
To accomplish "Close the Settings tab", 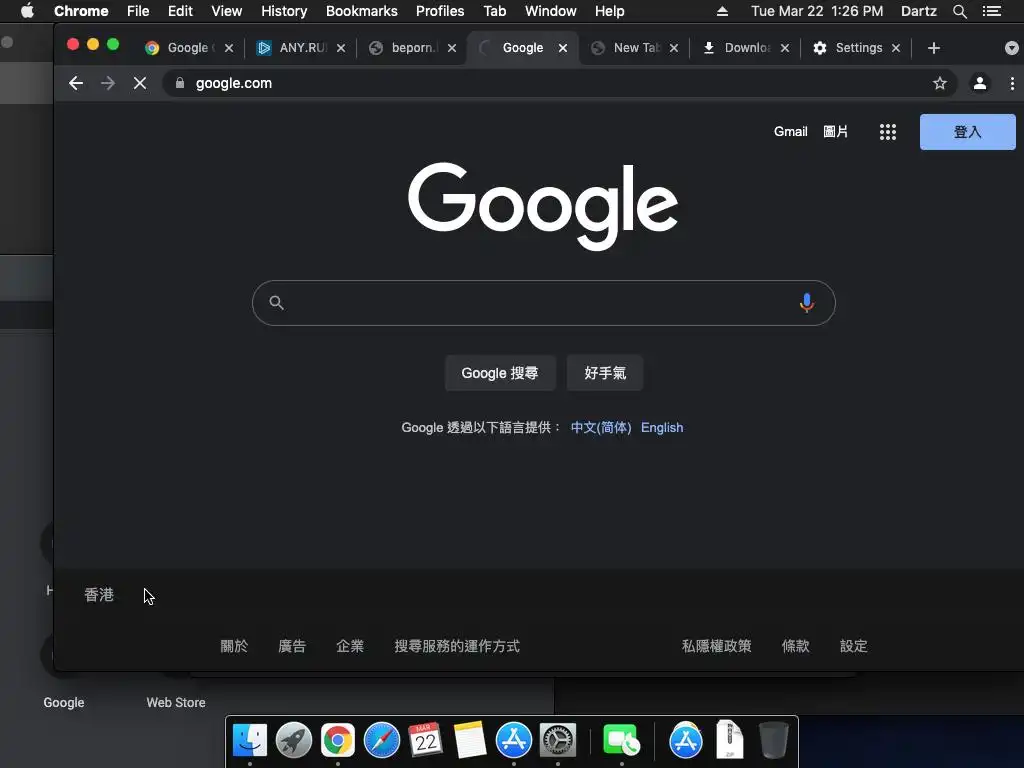I will point(896,48).
